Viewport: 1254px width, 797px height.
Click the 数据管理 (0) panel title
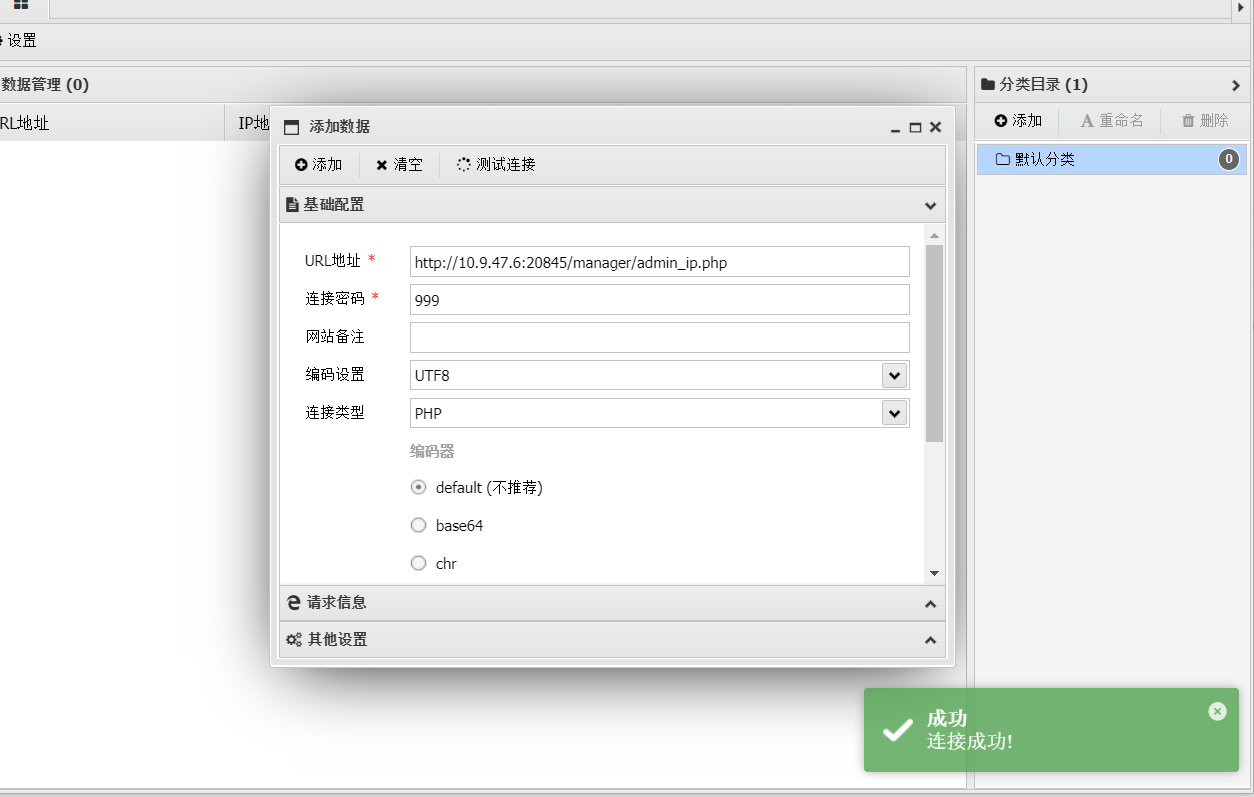45,85
